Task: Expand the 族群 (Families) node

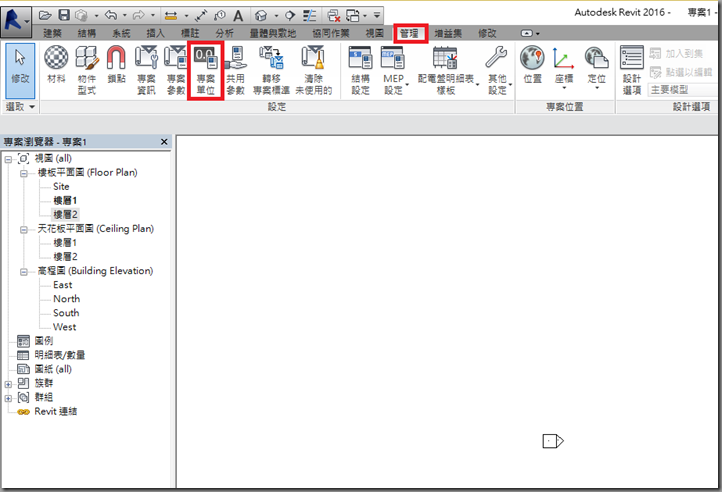Action: [8, 384]
